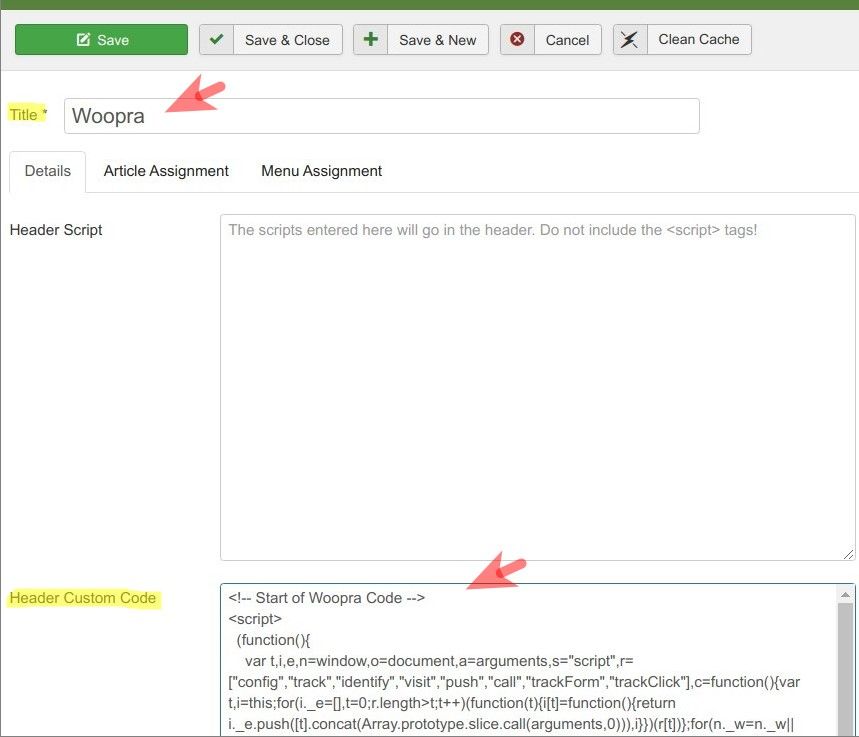Click the checkmark icon on Save & Close

(216, 39)
